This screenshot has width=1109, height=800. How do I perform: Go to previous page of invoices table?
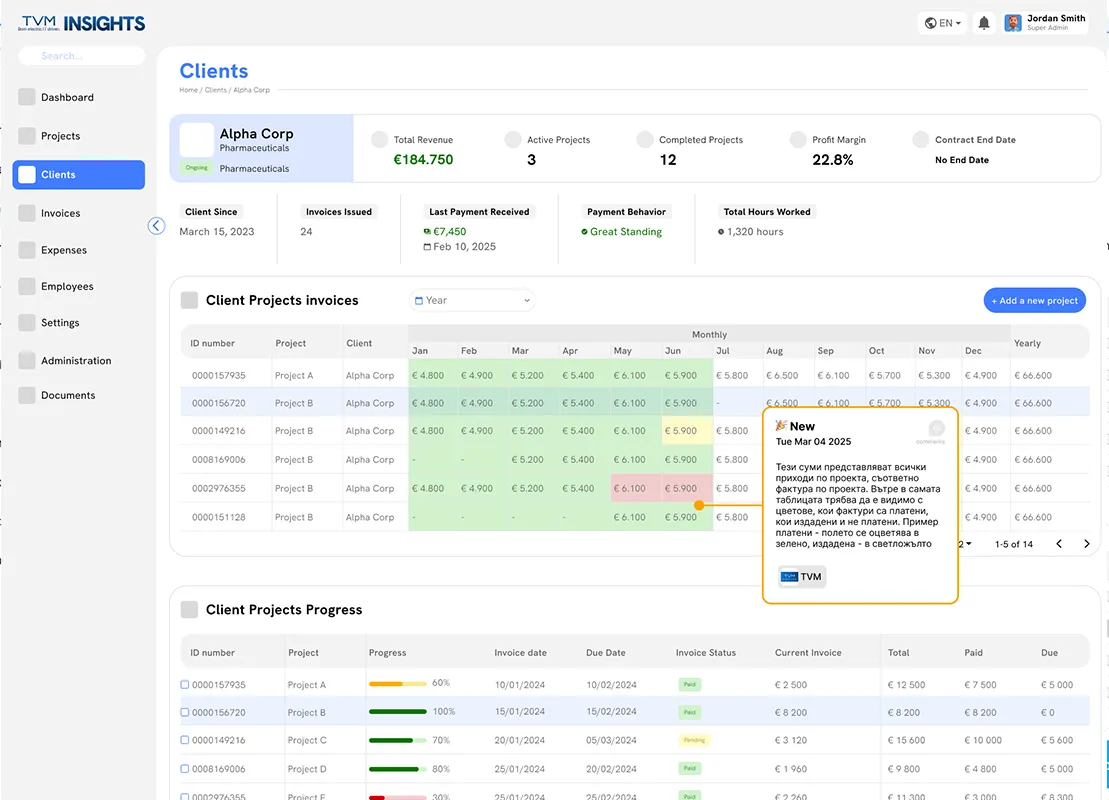point(1059,544)
